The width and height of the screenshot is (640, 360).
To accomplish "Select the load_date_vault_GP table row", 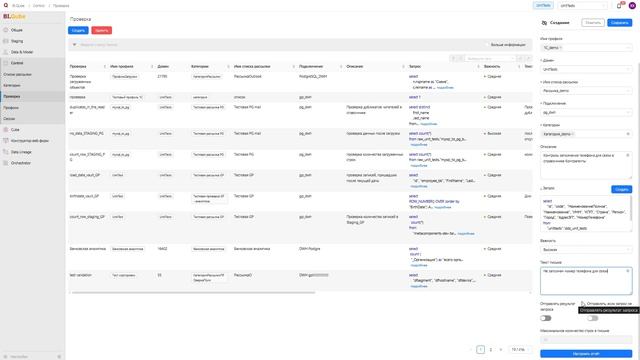I will (x=300, y=180).
